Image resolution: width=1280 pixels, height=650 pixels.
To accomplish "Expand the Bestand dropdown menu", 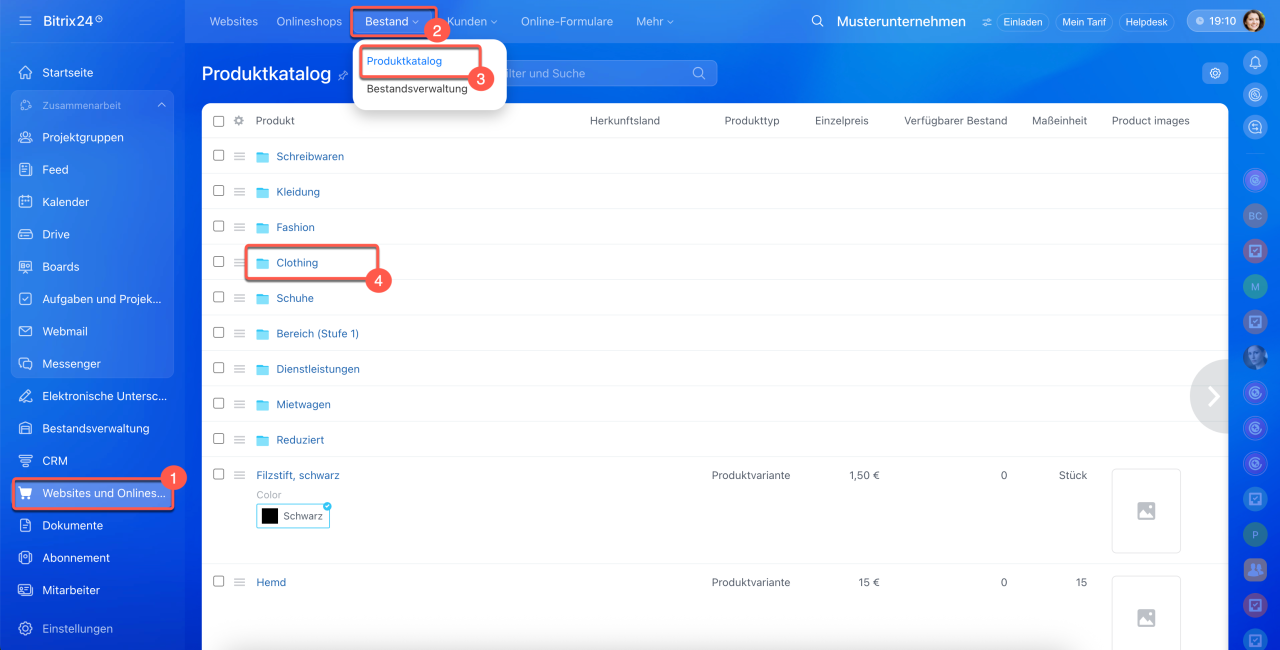I will [392, 21].
